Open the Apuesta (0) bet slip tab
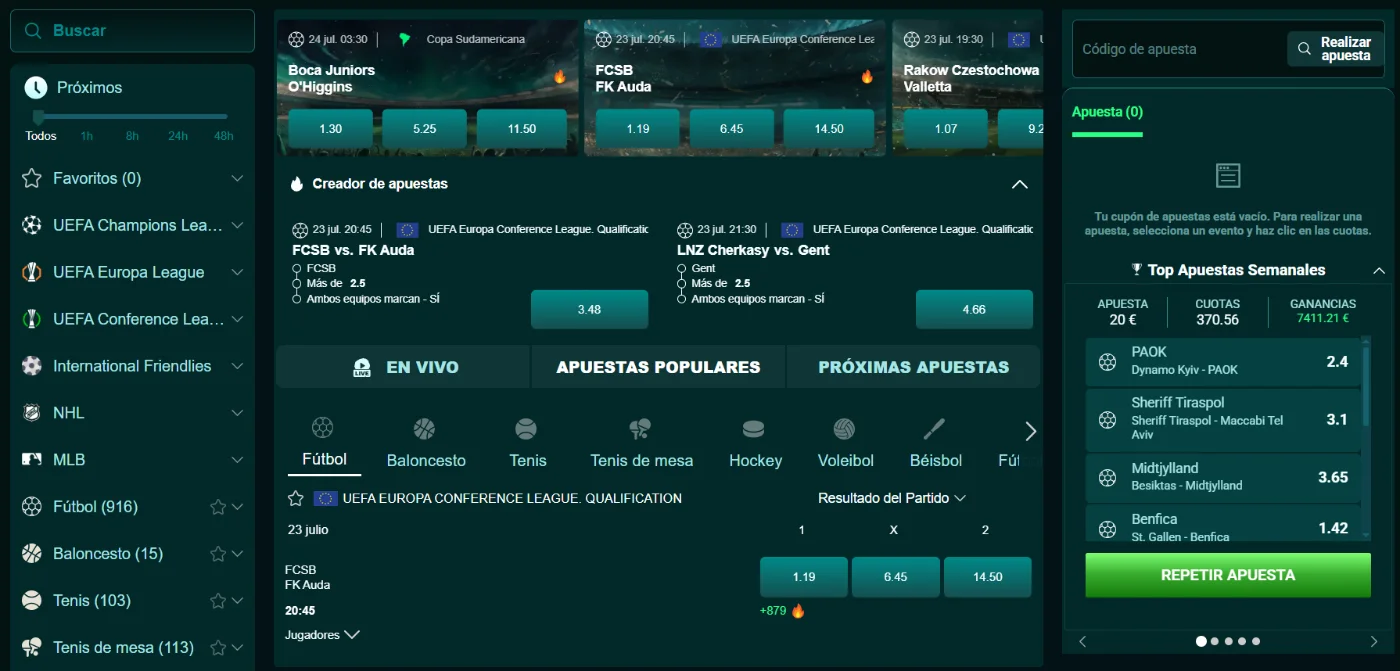The width and height of the screenshot is (1400, 671). tap(1107, 112)
